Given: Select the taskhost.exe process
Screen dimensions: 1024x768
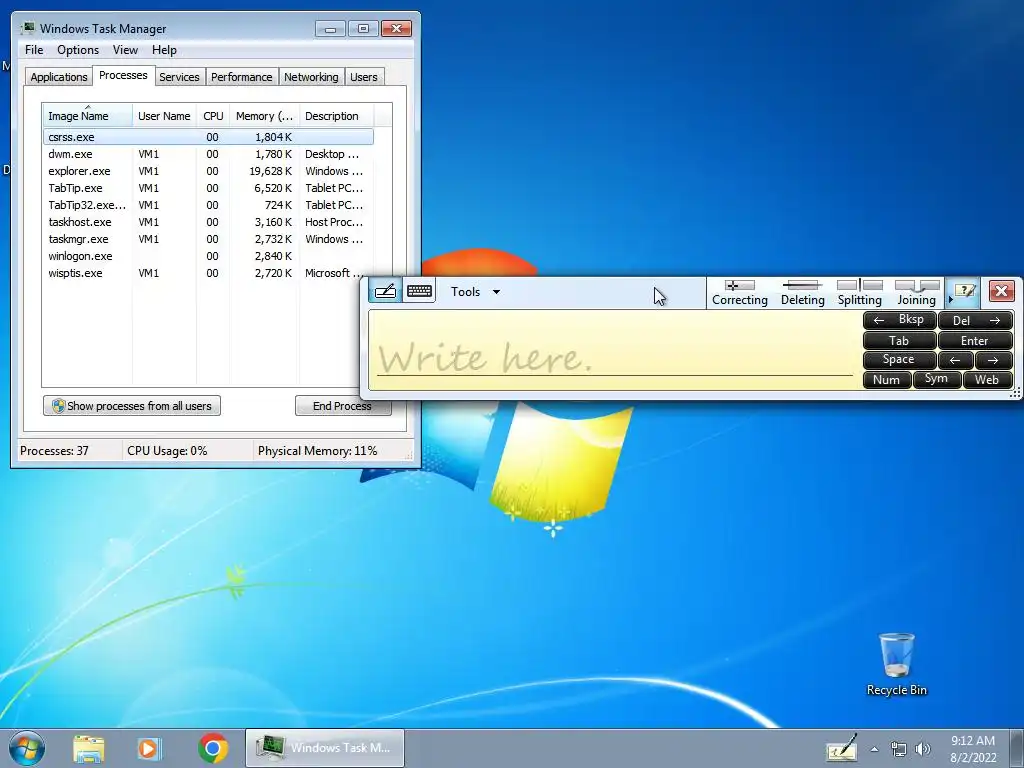Looking at the screenshot, I should (208, 222).
